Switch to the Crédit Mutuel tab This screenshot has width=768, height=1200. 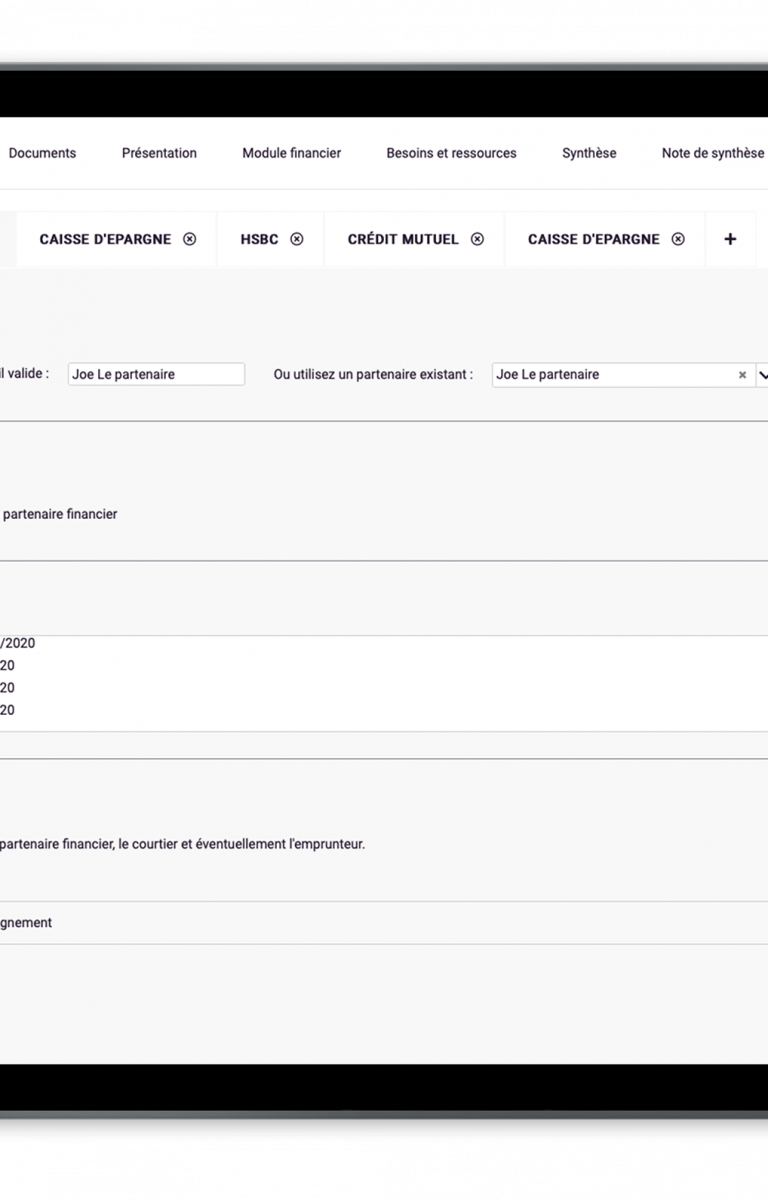point(403,239)
